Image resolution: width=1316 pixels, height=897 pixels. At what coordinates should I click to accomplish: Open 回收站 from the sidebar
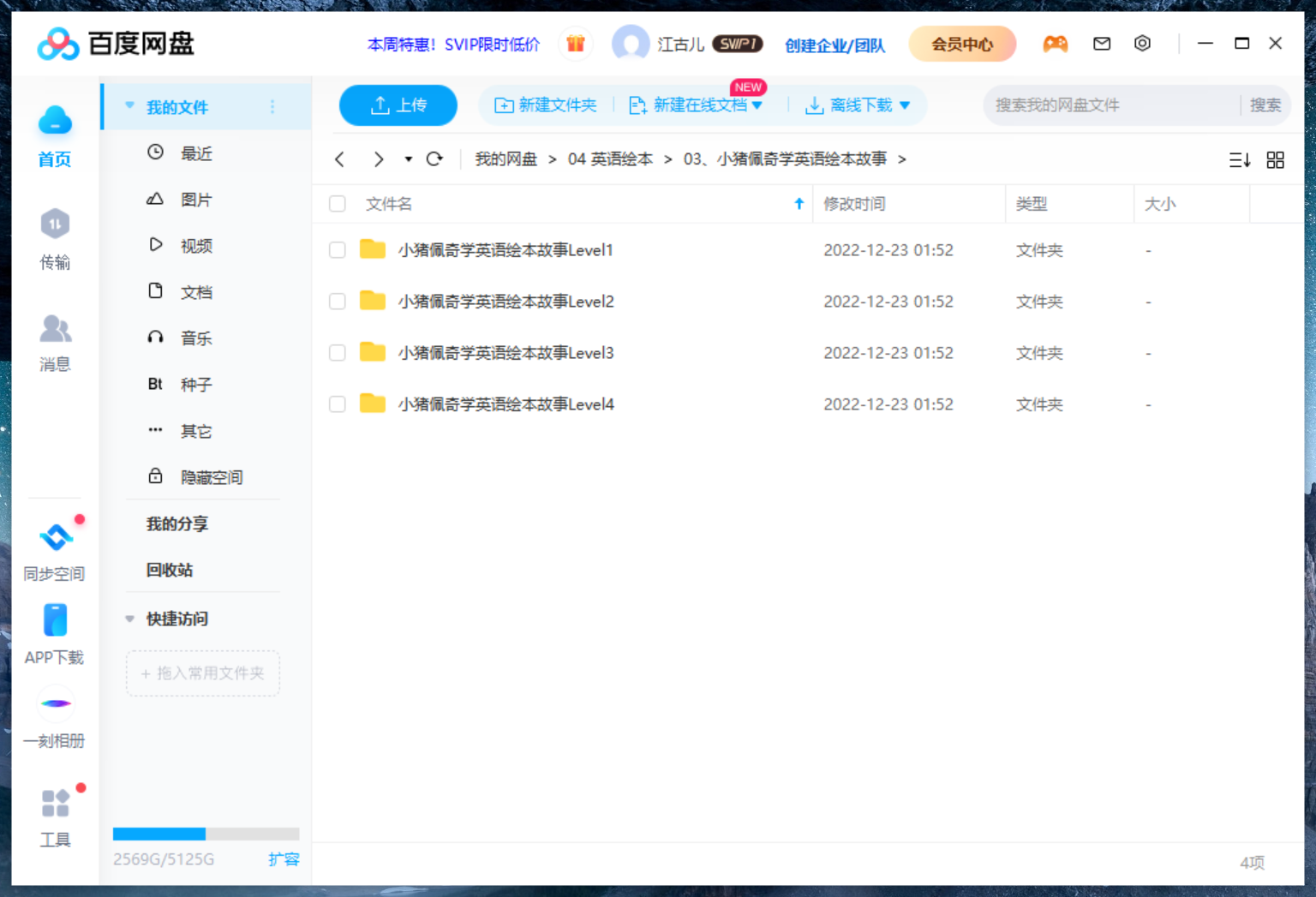(x=169, y=570)
